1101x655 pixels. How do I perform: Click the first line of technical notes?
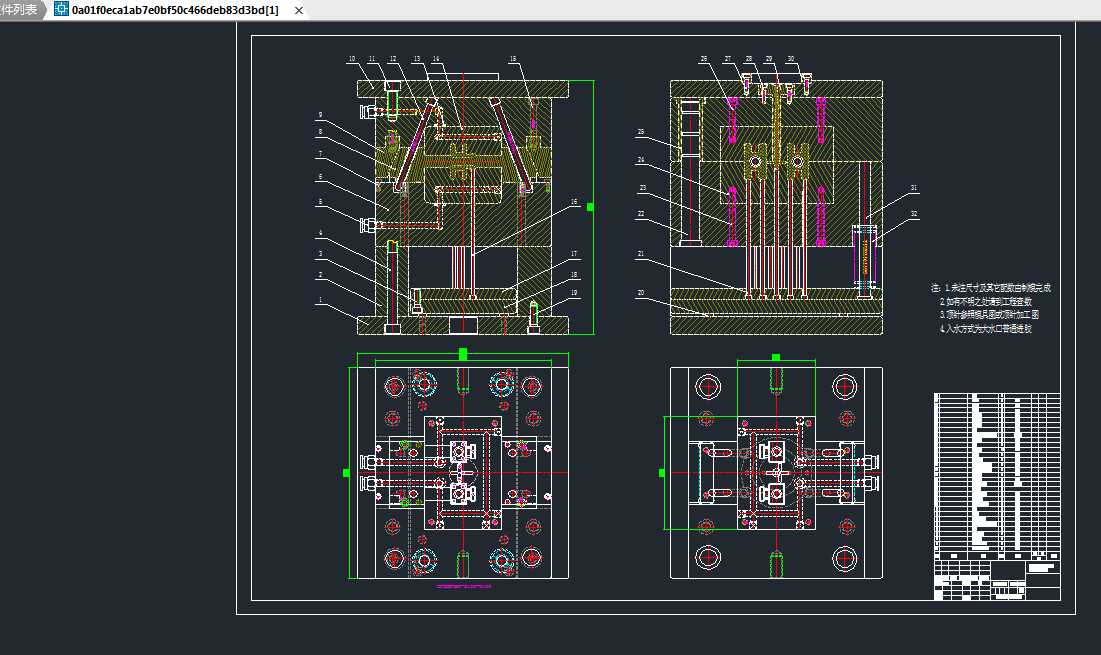pyautogui.click(x=990, y=288)
